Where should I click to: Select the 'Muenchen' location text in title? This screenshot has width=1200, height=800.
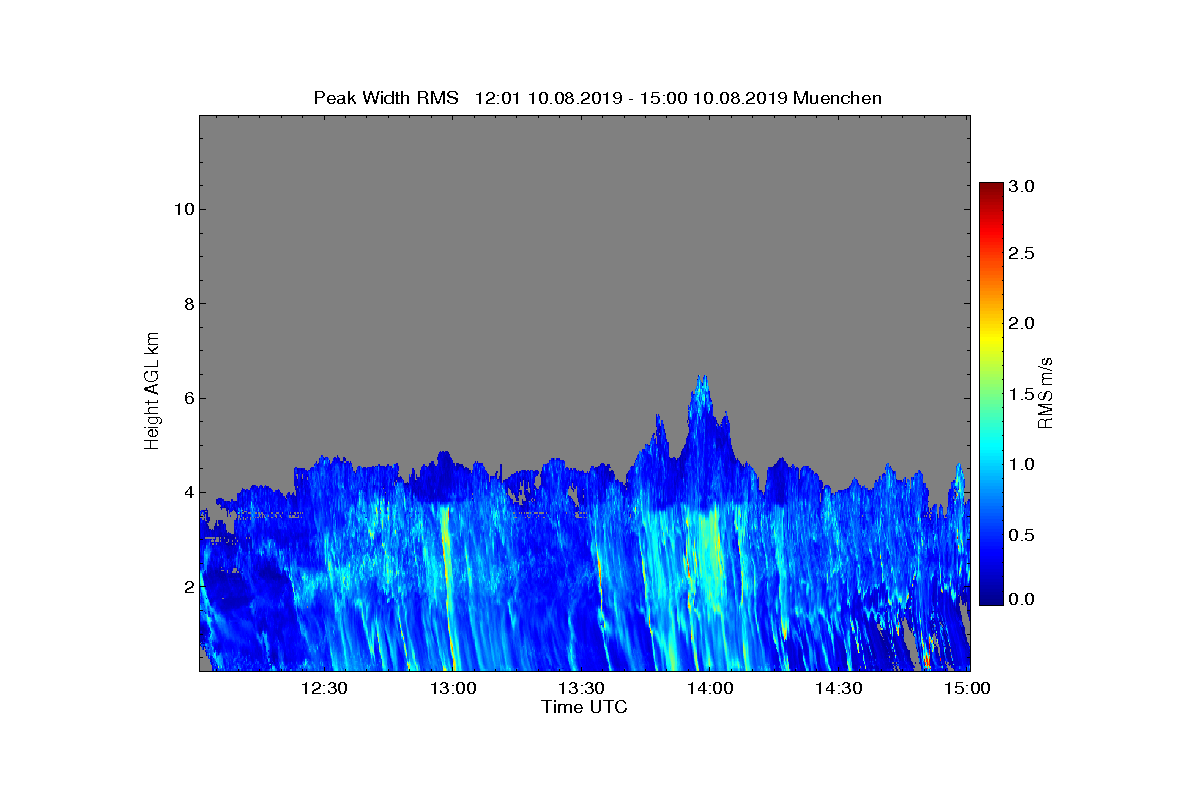coord(837,98)
